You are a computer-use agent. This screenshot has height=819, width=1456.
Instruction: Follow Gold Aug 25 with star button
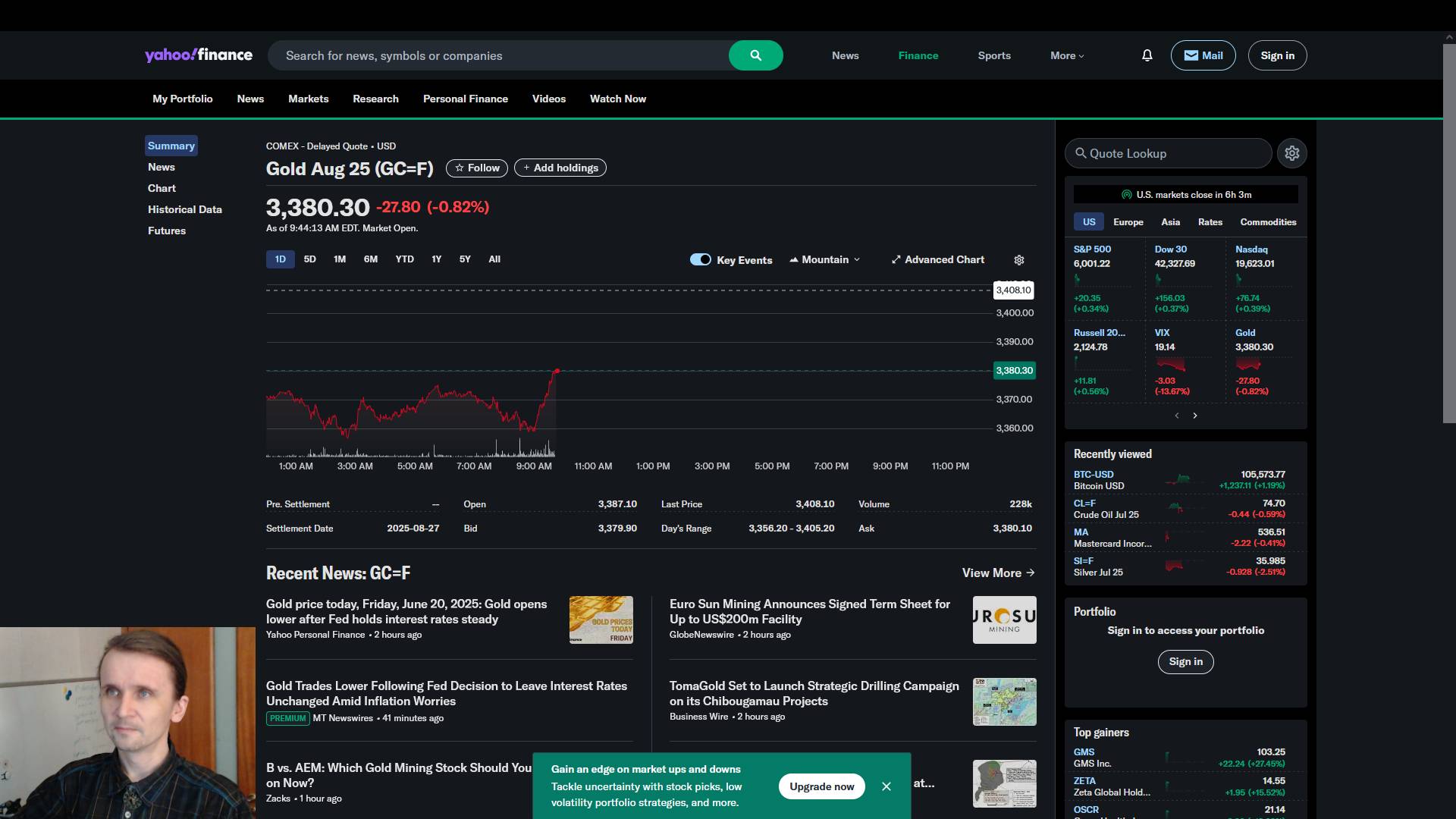[x=477, y=168]
